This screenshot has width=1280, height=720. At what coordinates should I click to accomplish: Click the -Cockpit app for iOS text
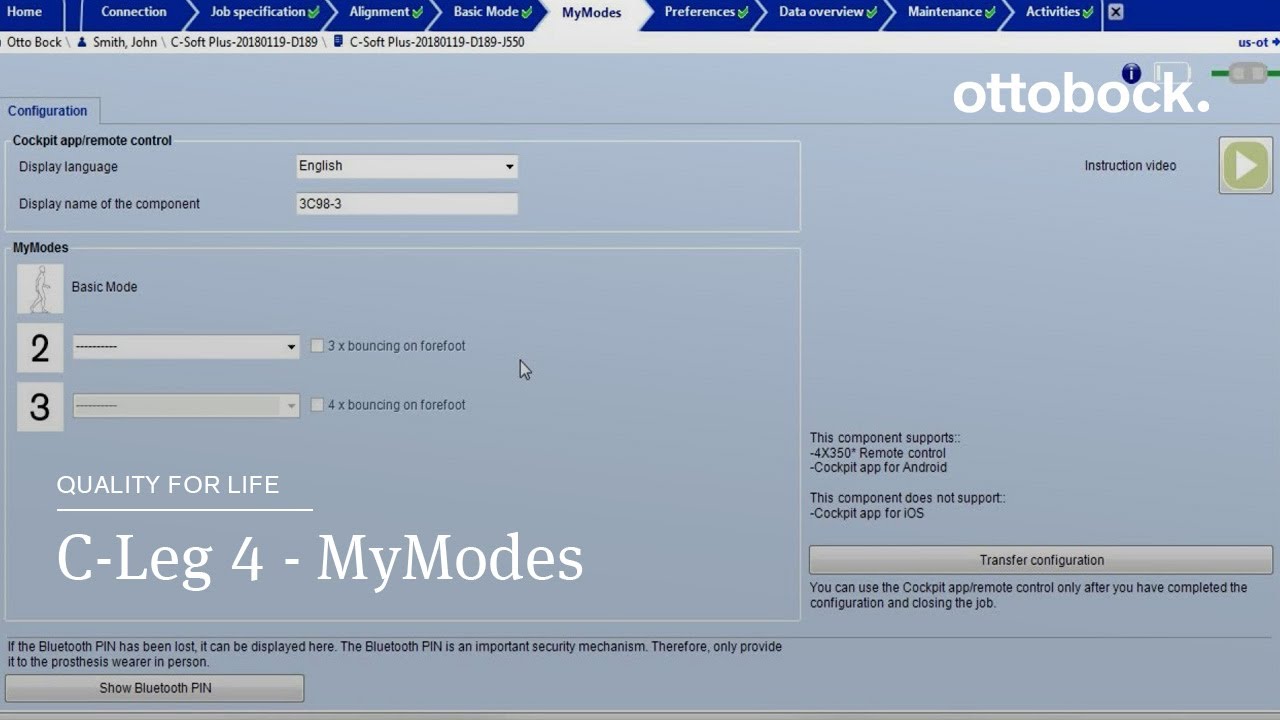(x=867, y=513)
